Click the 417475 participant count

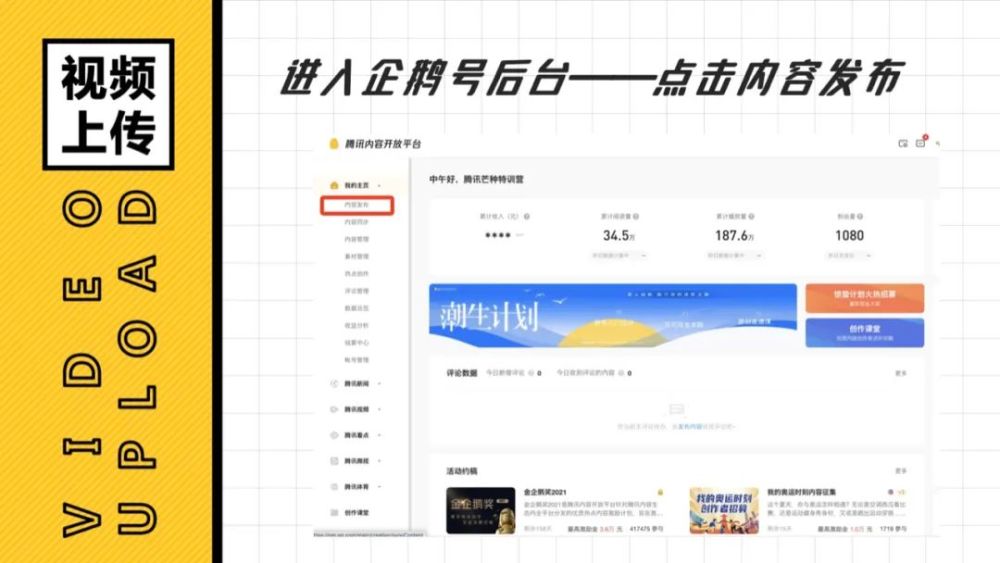[647, 529]
